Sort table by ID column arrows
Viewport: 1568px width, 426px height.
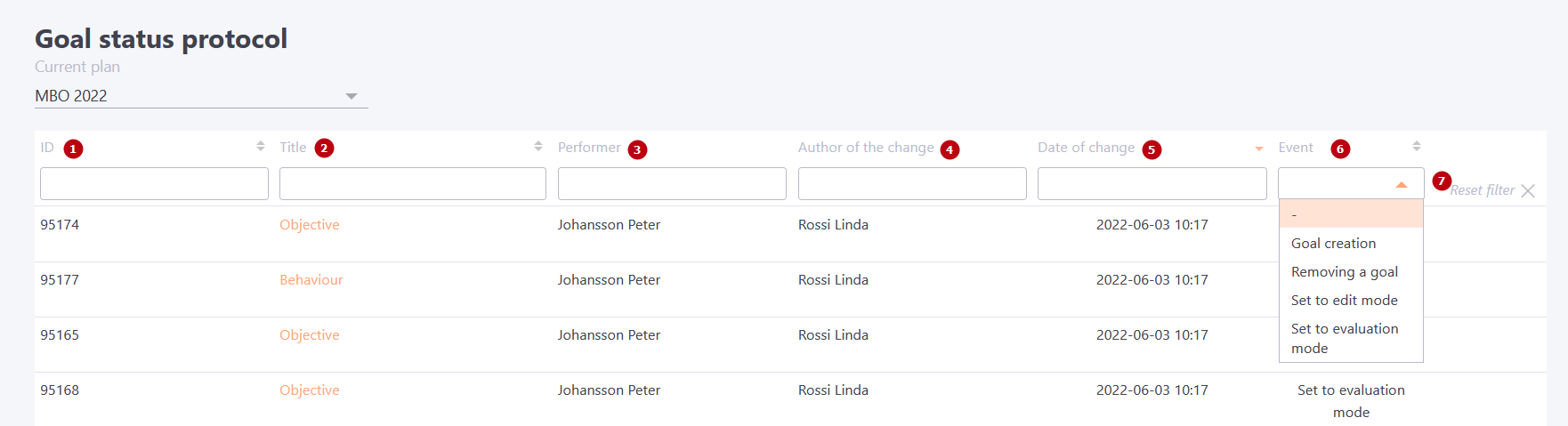(261, 146)
